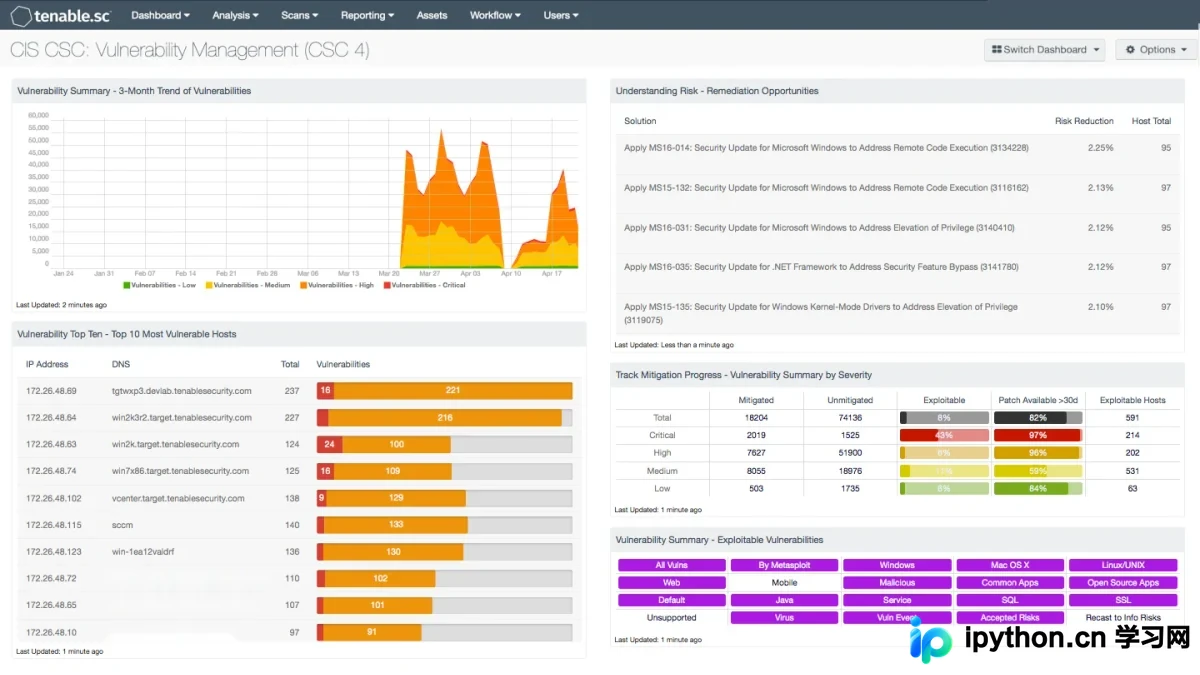Viewport: 1200px width, 675px height.
Task: Open the Scans dropdown menu
Action: click(x=300, y=15)
